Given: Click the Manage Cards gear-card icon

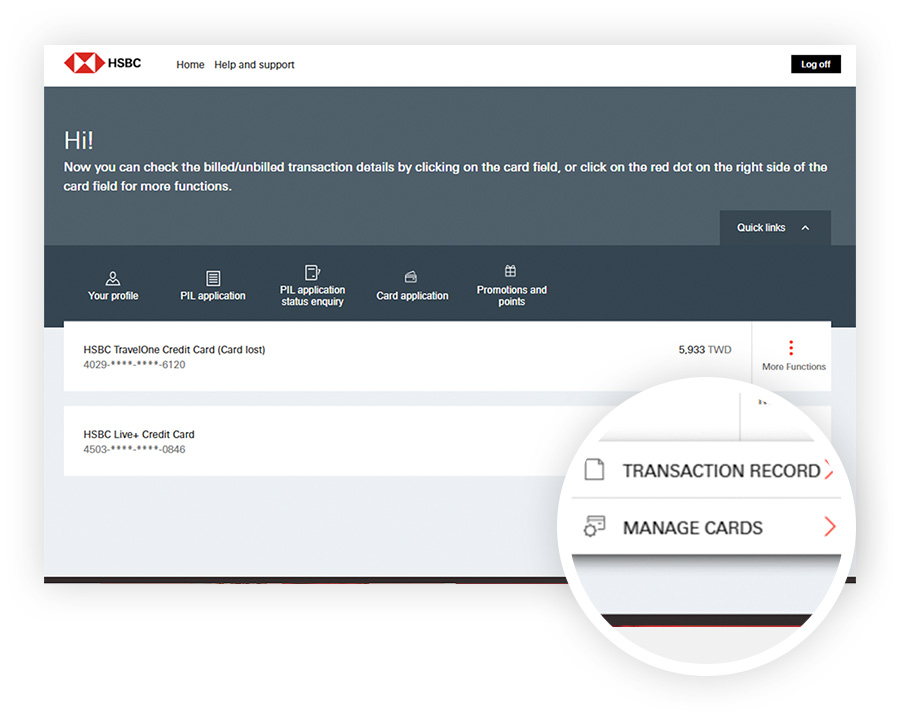Looking at the screenshot, I should point(595,526).
